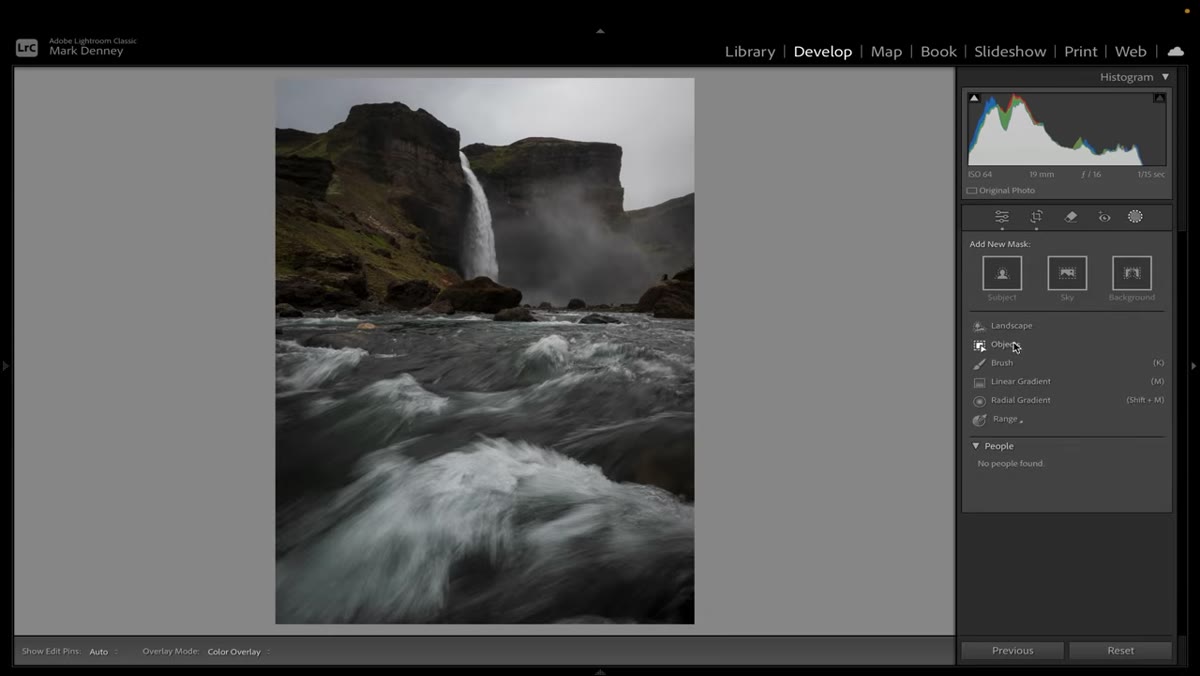Open the cloud sync status icon
The image size is (1200, 676).
(x=1176, y=52)
